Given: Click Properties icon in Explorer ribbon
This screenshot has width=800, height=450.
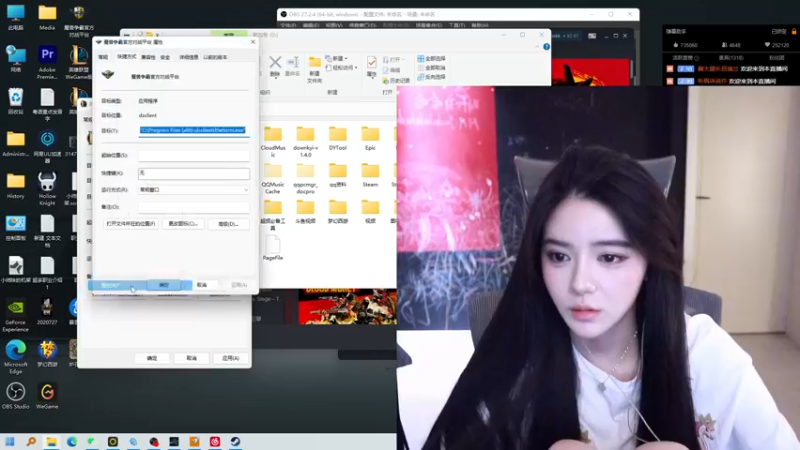Looking at the screenshot, I should [371, 66].
